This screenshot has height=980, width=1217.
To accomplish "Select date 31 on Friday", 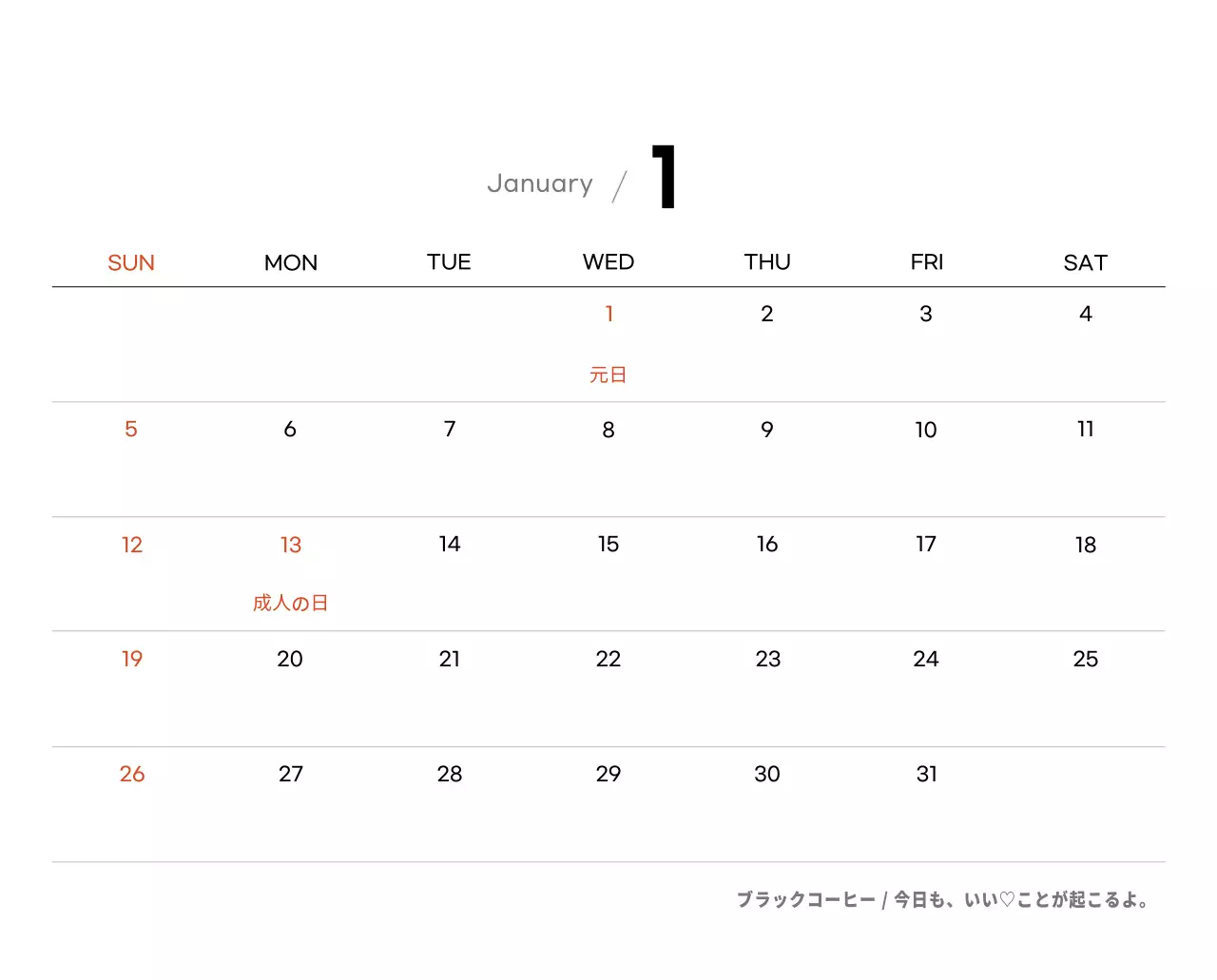I will coord(926,775).
